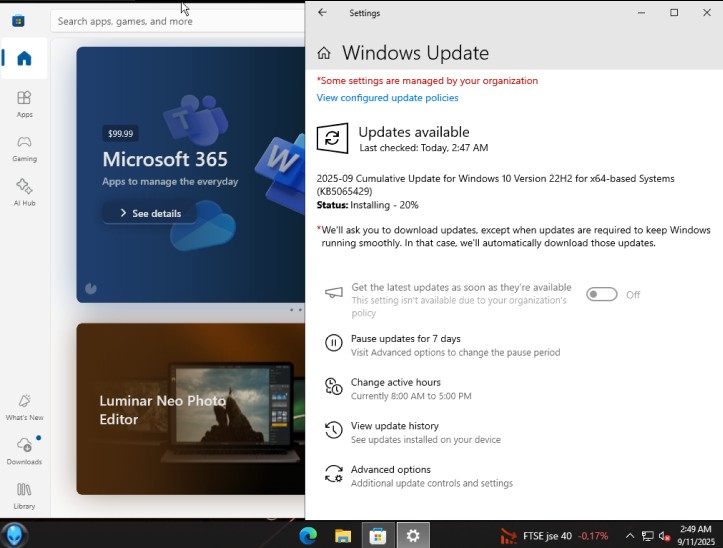This screenshot has height=548, width=723.
Task: Click the Store search box
Action: [x=178, y=21]
